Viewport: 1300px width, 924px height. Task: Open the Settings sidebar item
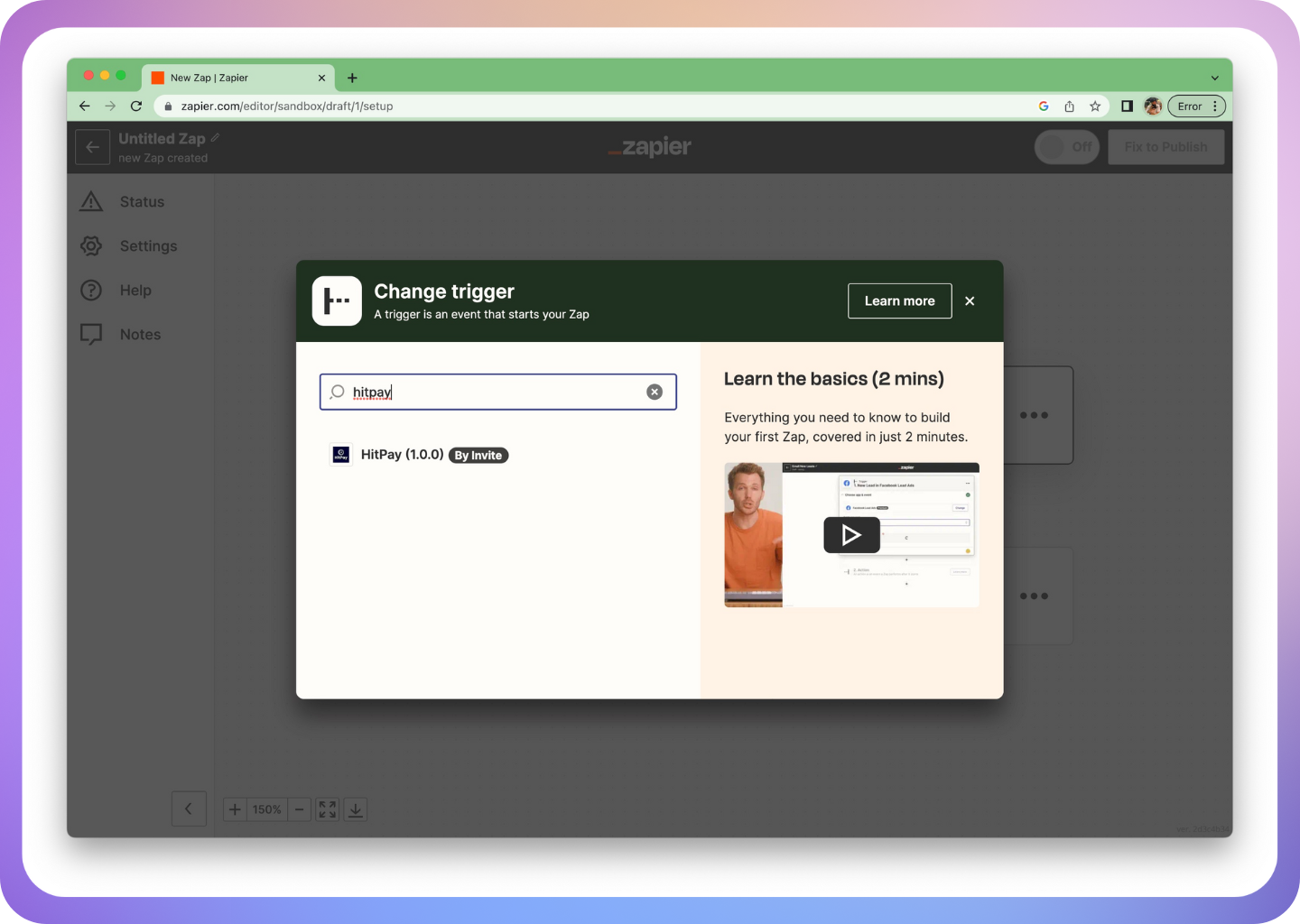(x=129, y=246)
